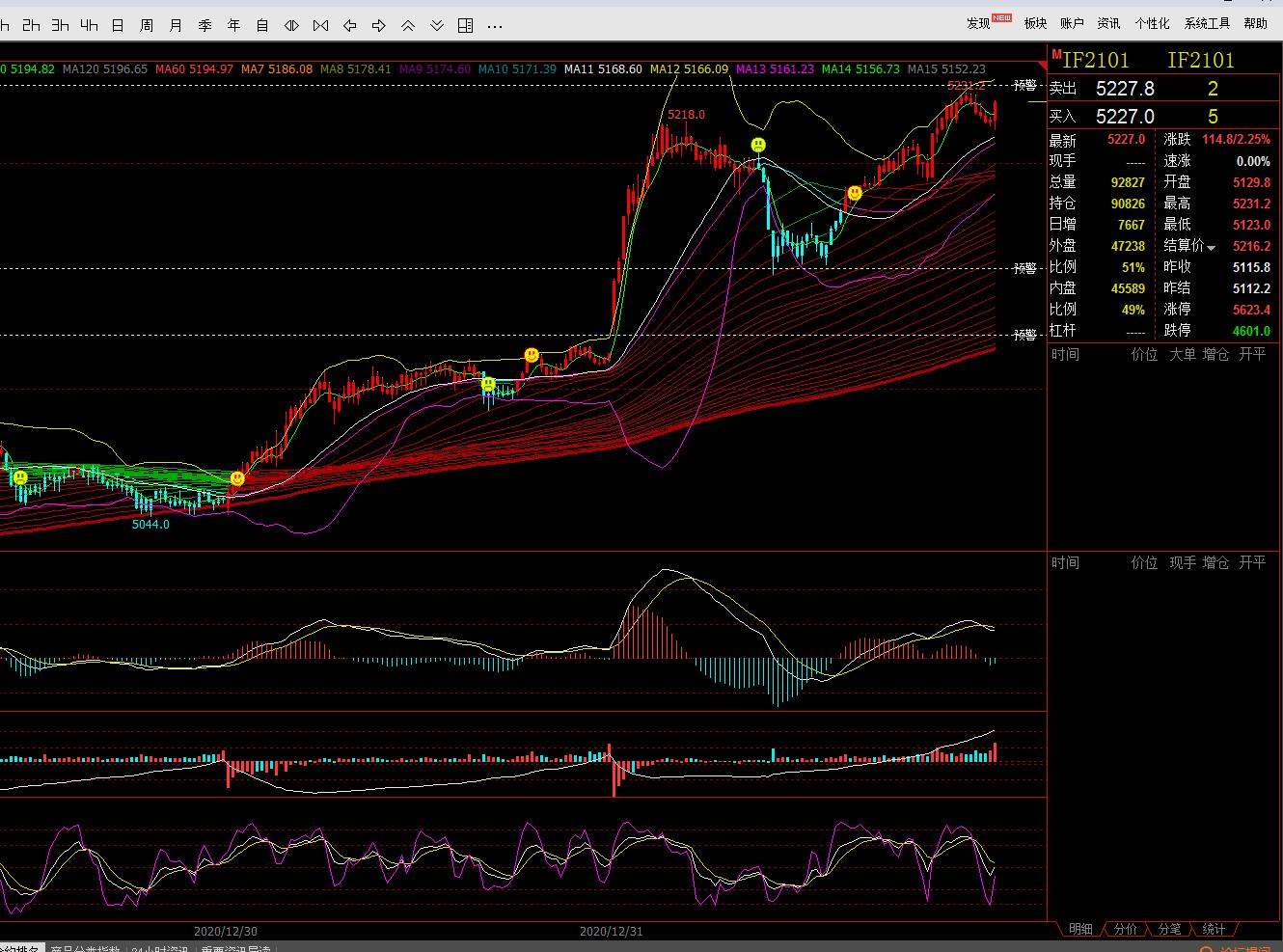
Task: Switch to the 分笔 tab
Action: 1169,929
